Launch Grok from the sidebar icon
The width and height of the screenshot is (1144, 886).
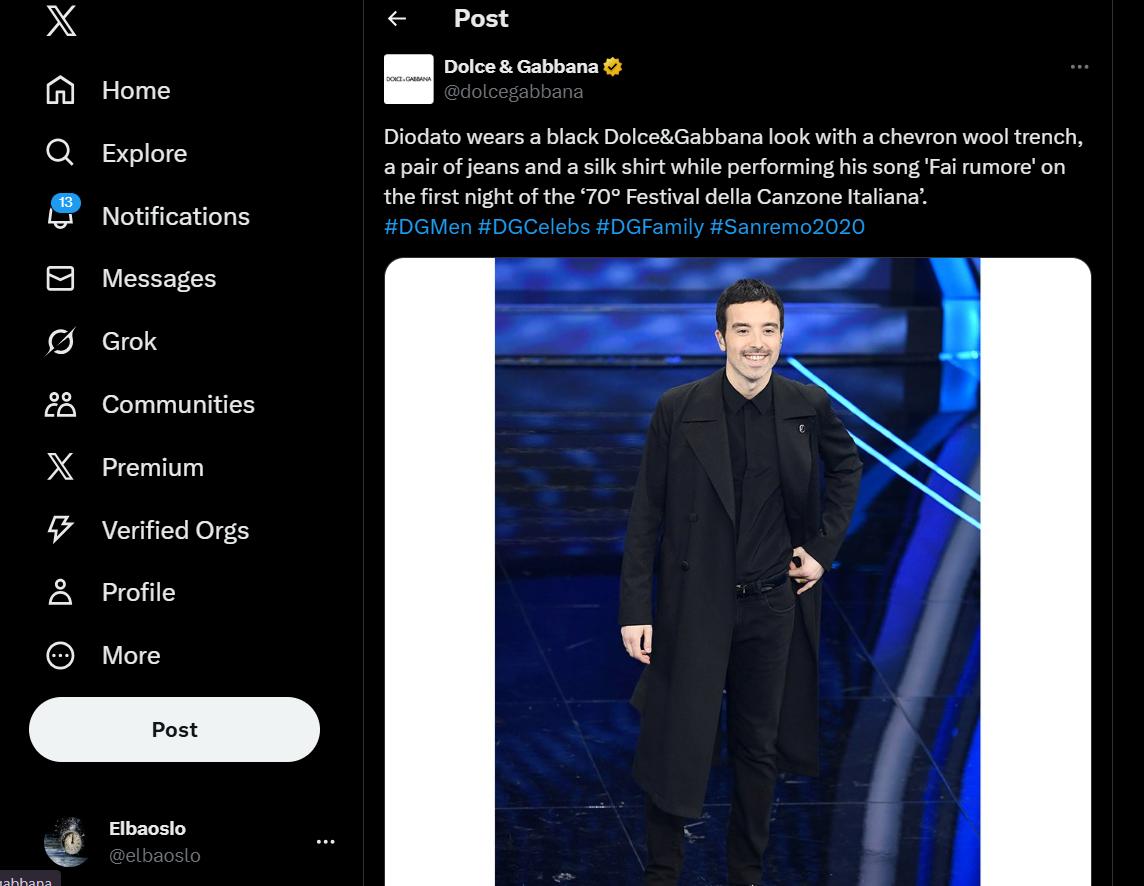pos(61,342)
